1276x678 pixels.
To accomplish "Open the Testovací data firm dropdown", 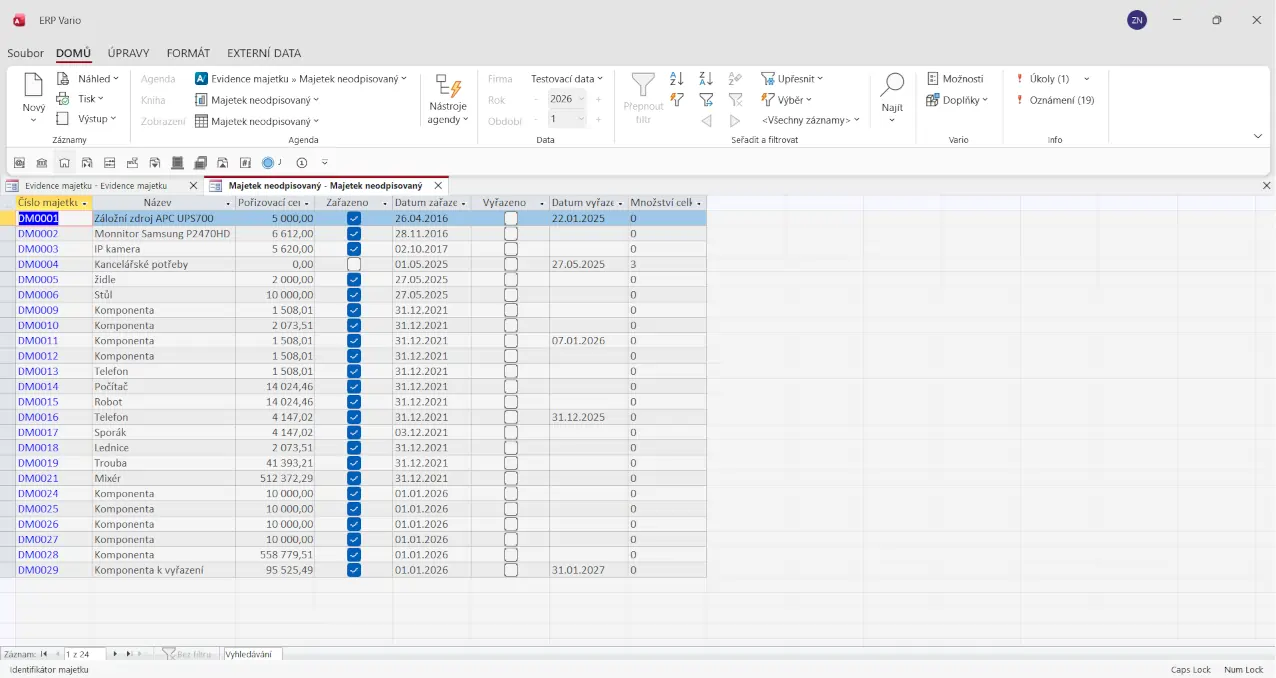I will (x=566, y=79).
